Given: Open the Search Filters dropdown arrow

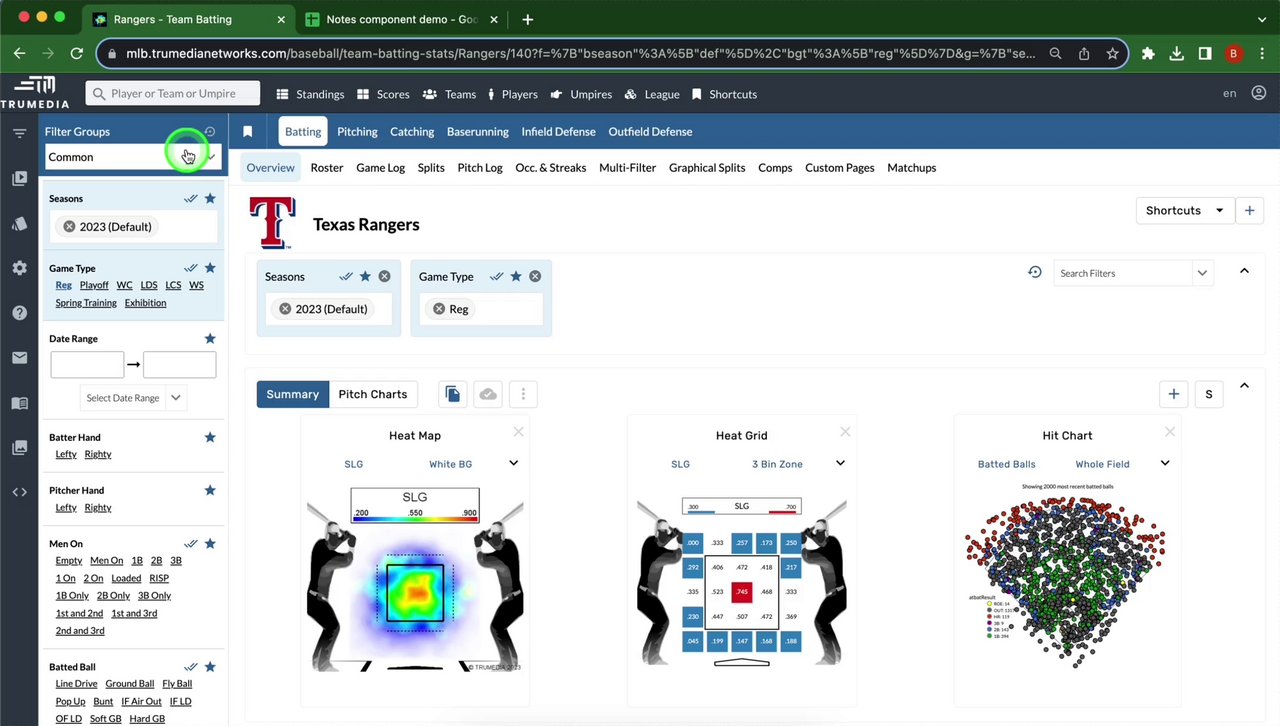Looking at the screenshot, I should (x=1202, y=272).
